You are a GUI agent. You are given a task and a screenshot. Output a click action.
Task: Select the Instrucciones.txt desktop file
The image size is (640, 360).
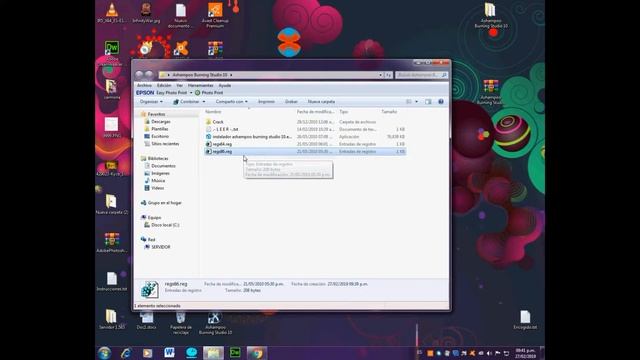tap(112, 282)
